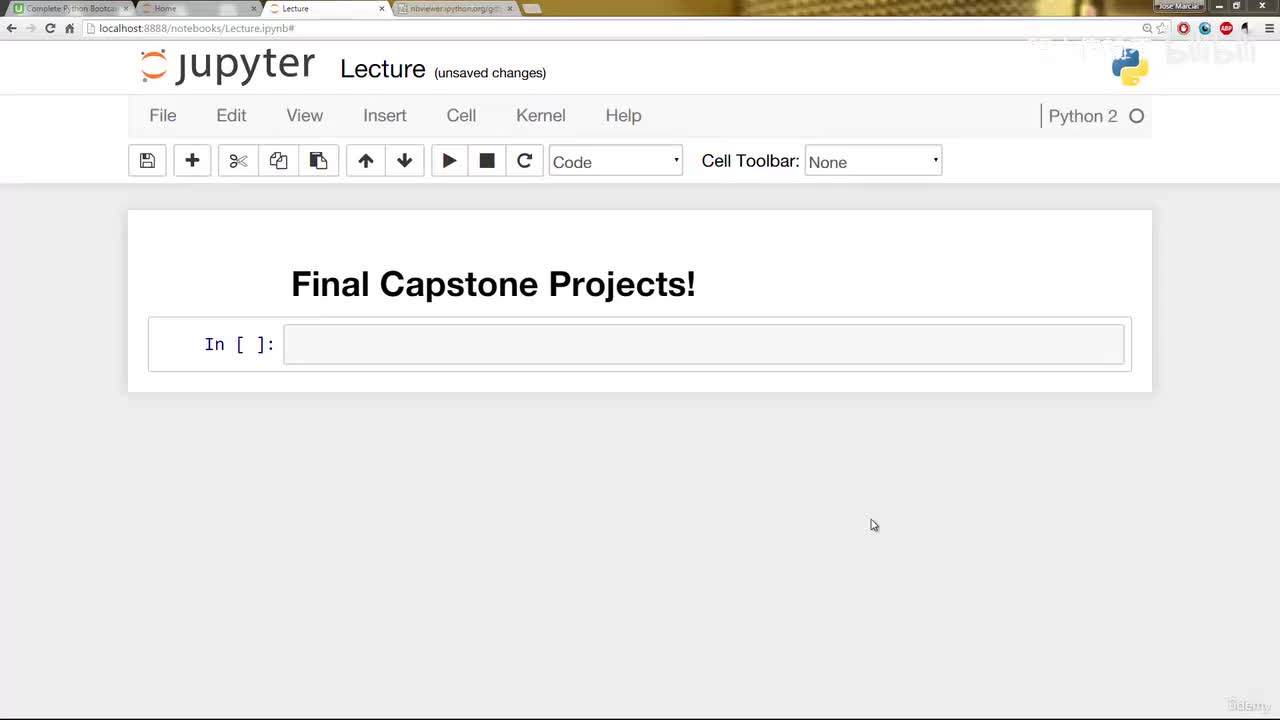
Task: Open the Cell menu
Action: point(461,115)
